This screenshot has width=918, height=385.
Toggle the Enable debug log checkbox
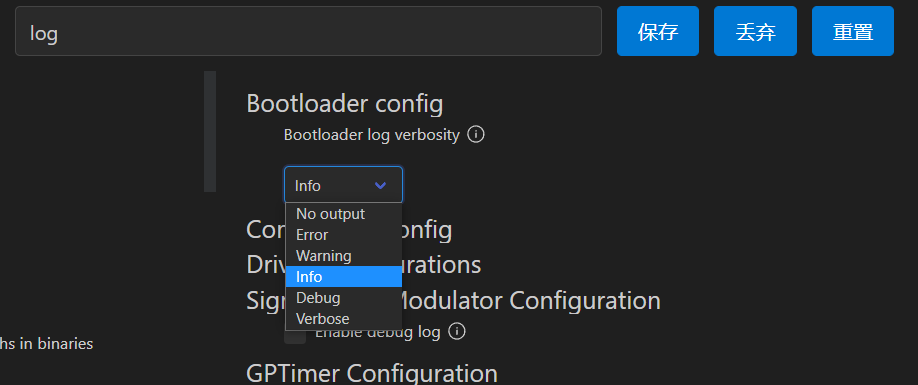(295, 336)
